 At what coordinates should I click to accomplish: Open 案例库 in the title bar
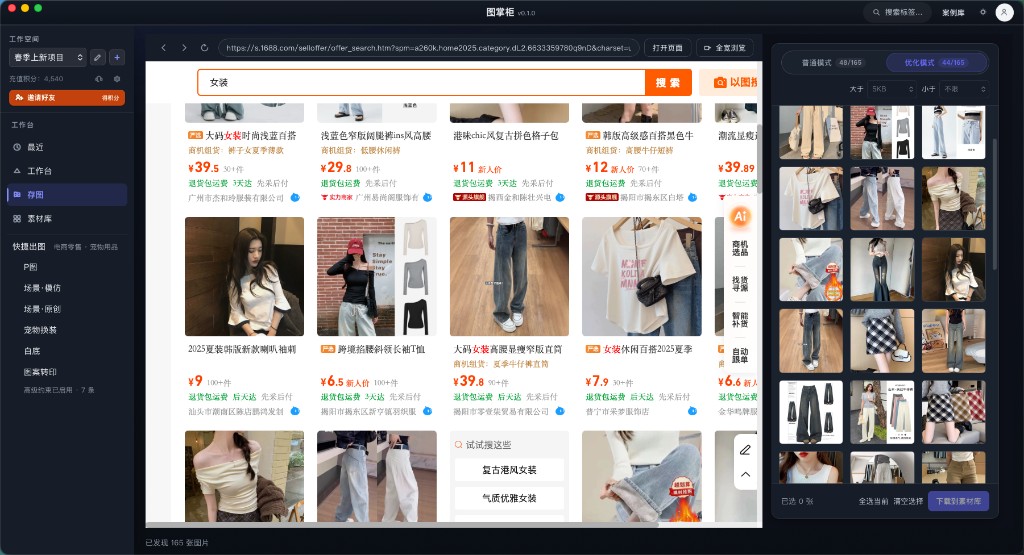pyautogui.click(x=953, y=12)
